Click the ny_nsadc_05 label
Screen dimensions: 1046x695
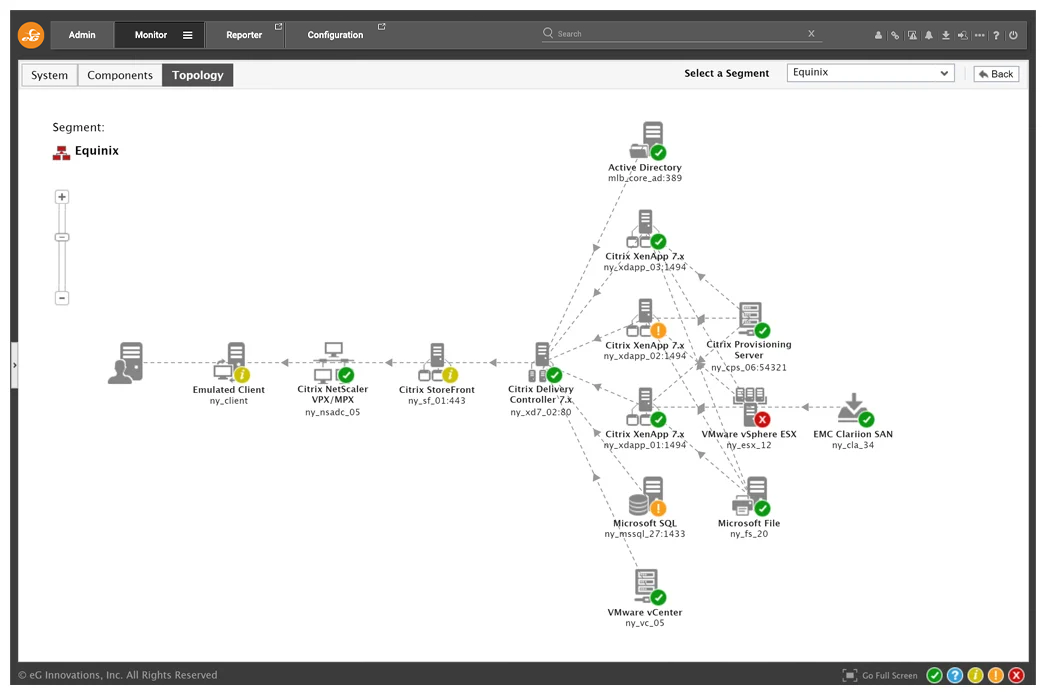coord(332,412)
